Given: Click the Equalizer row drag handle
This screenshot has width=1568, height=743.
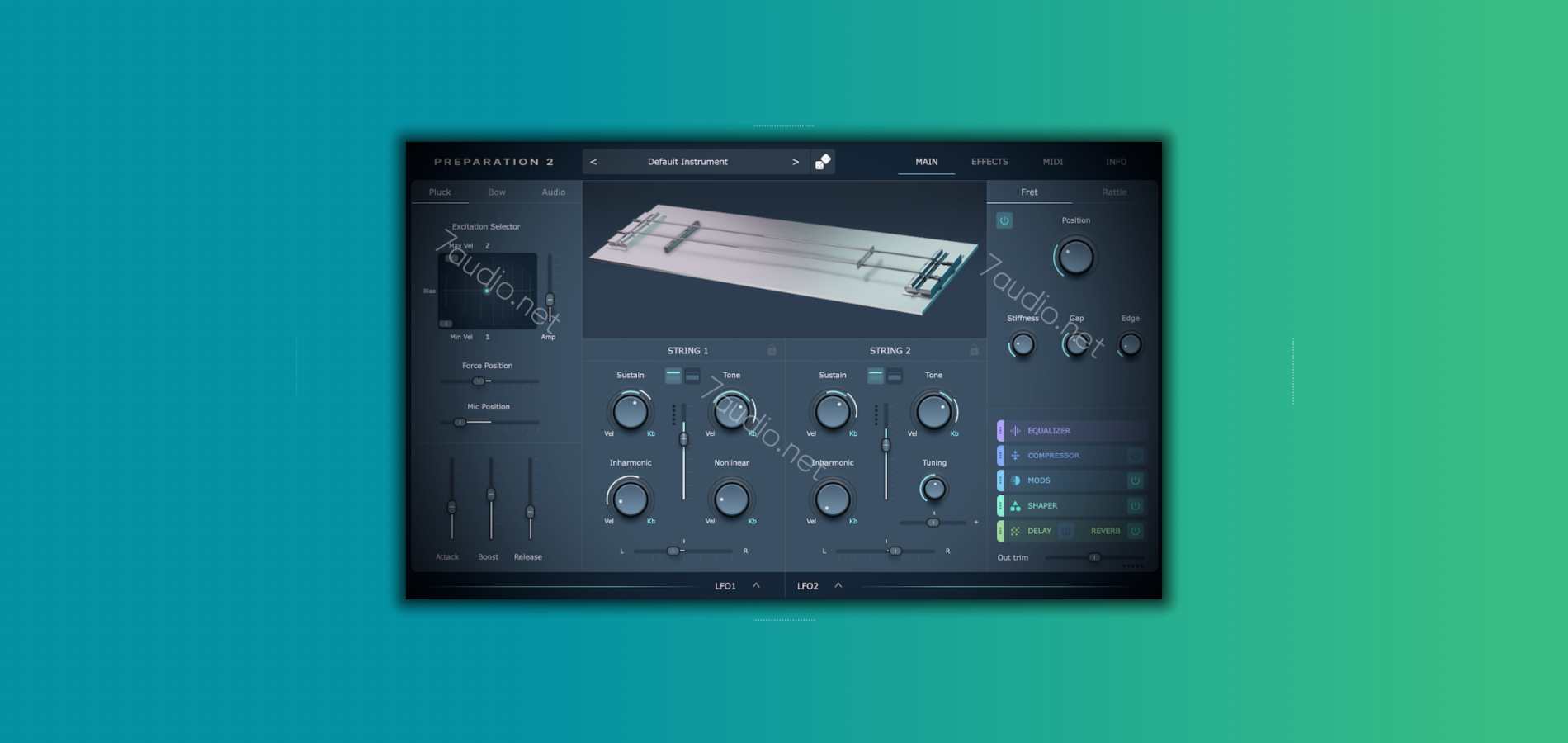Looking at the screenshot, I should coord(1000,431).
